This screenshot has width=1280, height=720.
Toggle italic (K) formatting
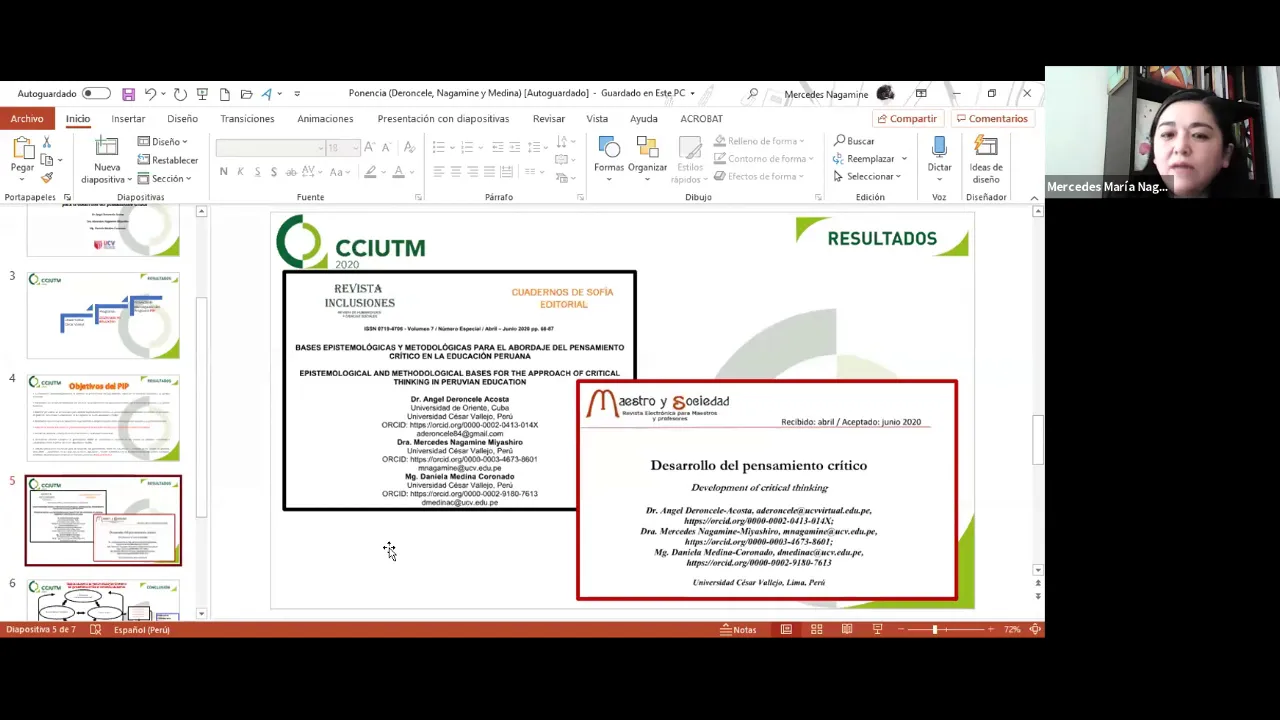click(x=240, y=172)
